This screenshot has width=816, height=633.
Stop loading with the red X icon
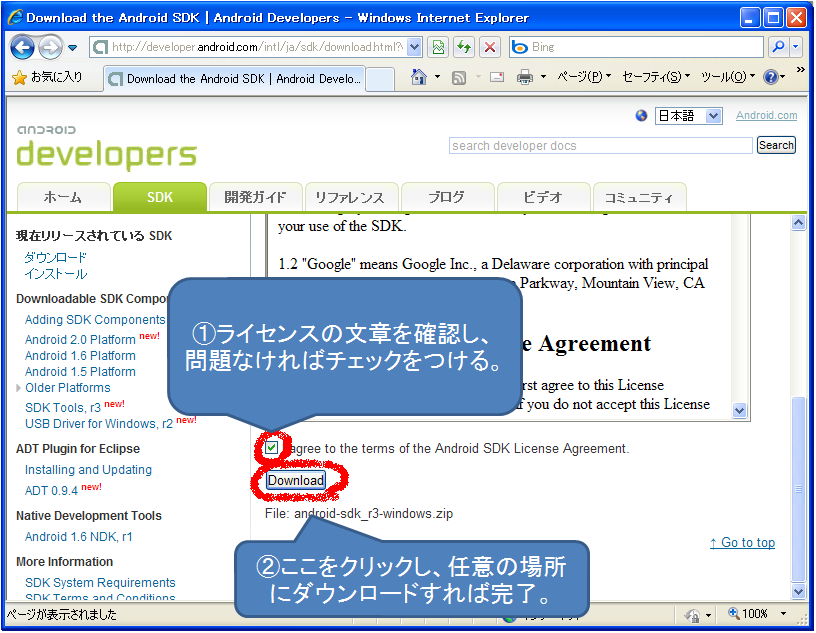[x=490, y=47]
